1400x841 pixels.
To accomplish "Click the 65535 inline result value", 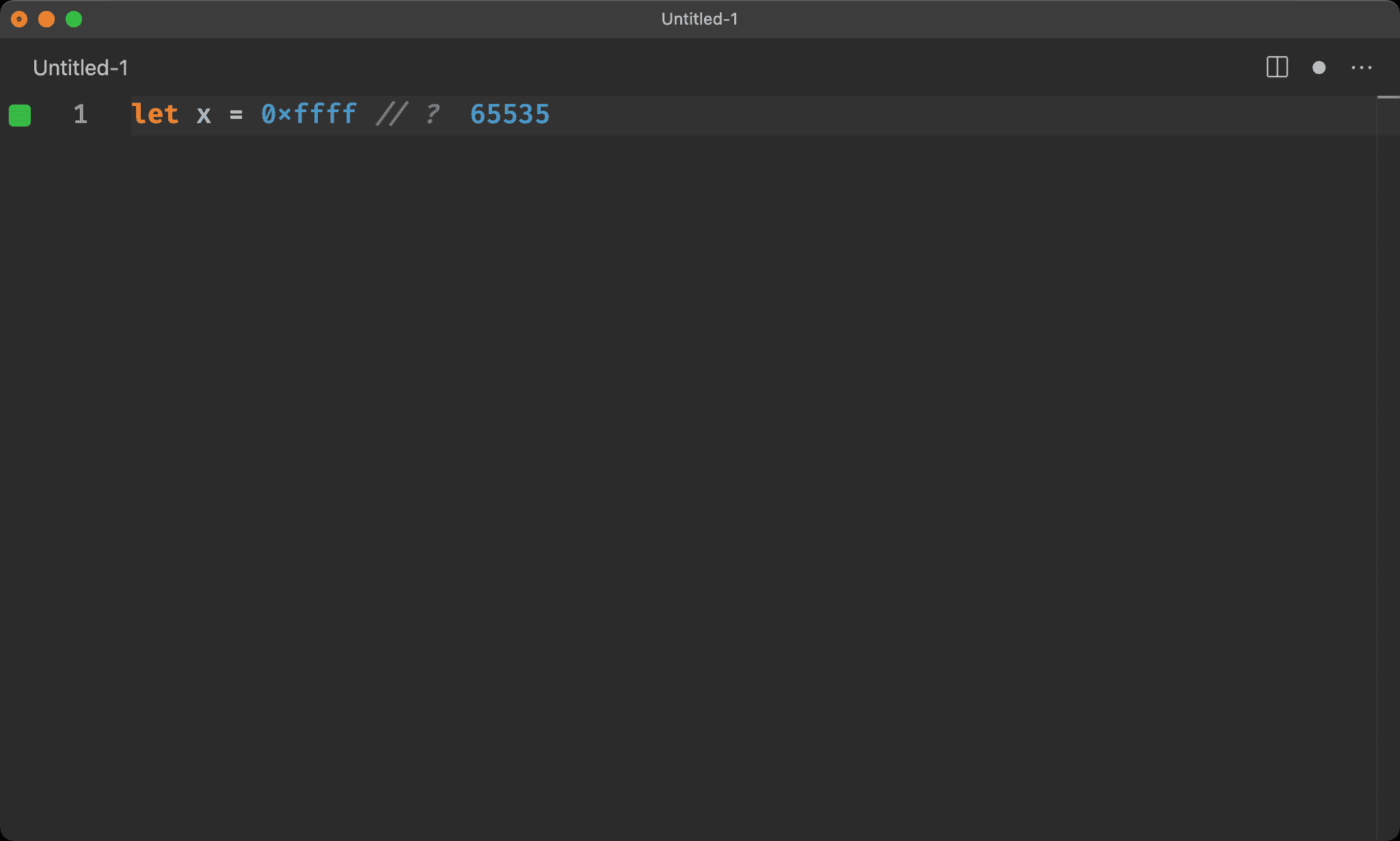I will (x=510, y=114).
